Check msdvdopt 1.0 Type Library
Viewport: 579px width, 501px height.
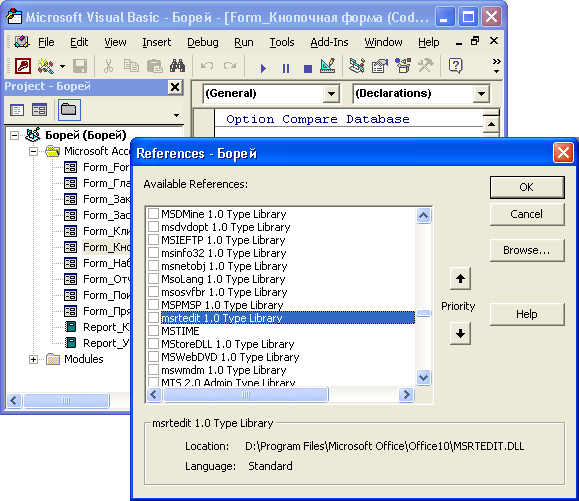click(x=153, y=227)
